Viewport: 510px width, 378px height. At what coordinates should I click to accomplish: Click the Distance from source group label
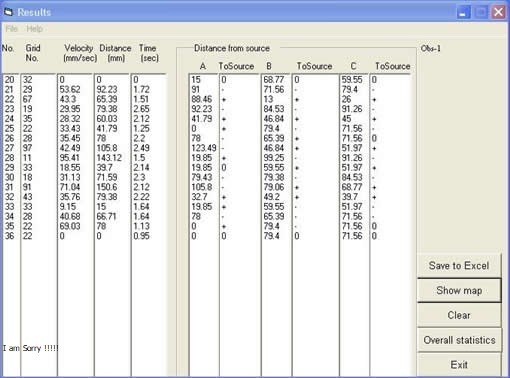(232, 48)
